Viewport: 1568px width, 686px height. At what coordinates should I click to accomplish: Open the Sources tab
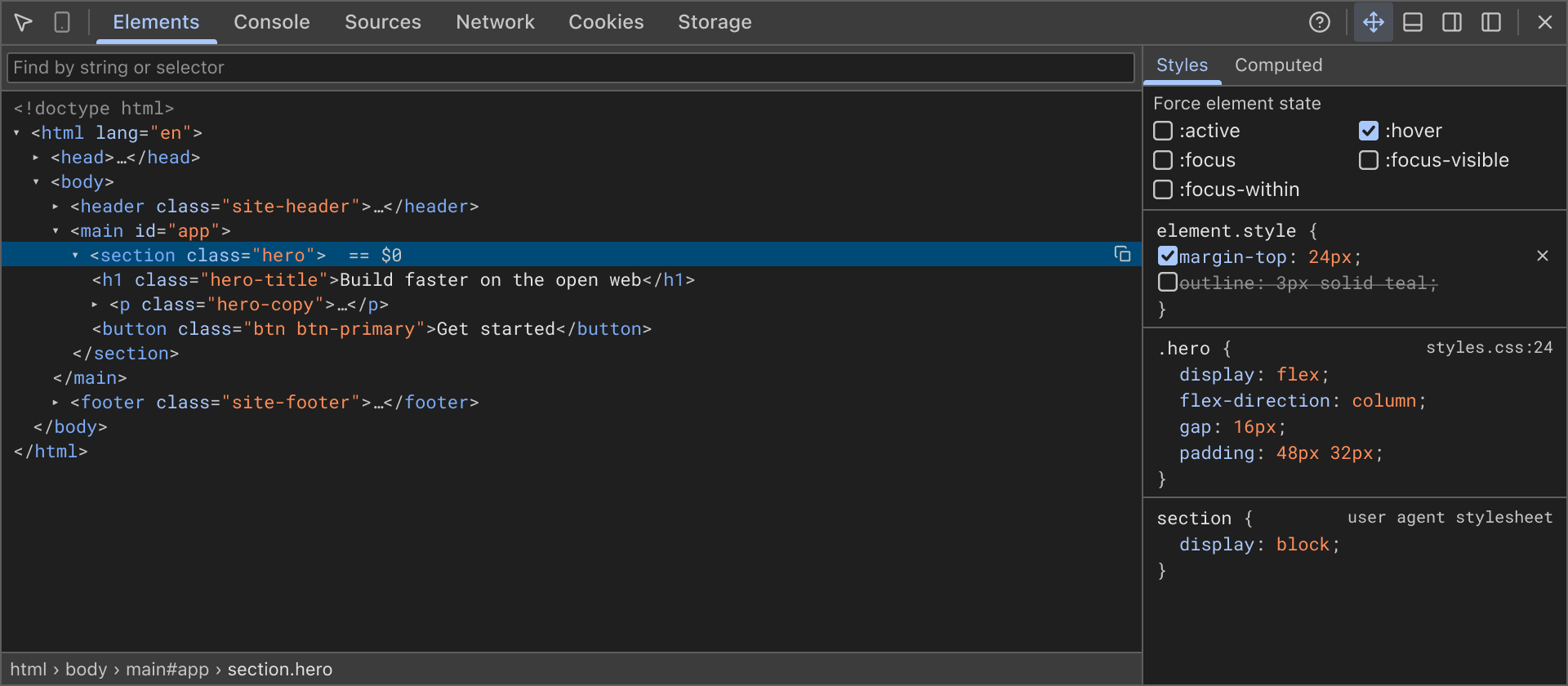pos(383,22)
